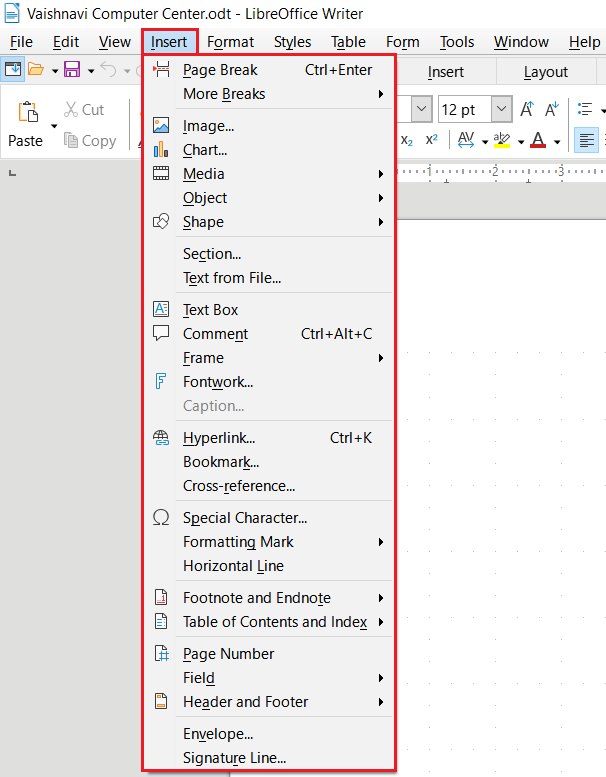Viewport: 606px width, 777px height.
Task: Choose Text from File... entry
Action: [x=232, y=278]
